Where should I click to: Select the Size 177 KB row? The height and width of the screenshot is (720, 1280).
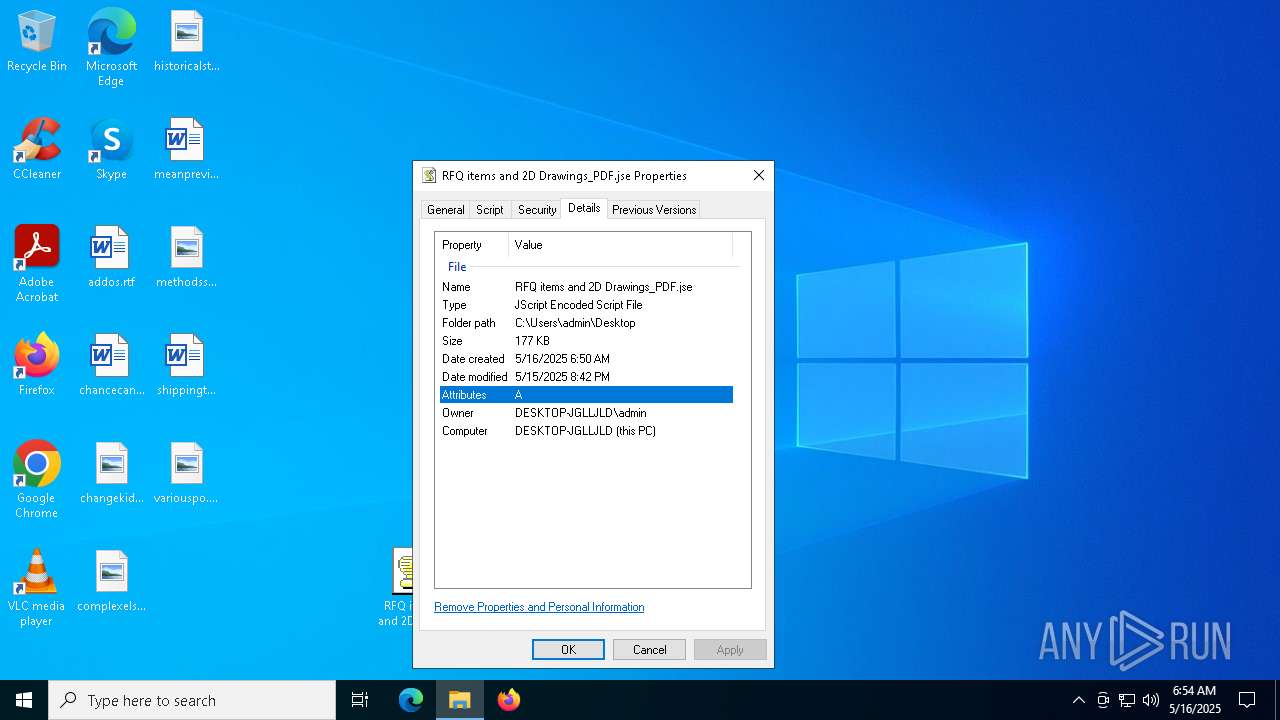pos(586,341)
